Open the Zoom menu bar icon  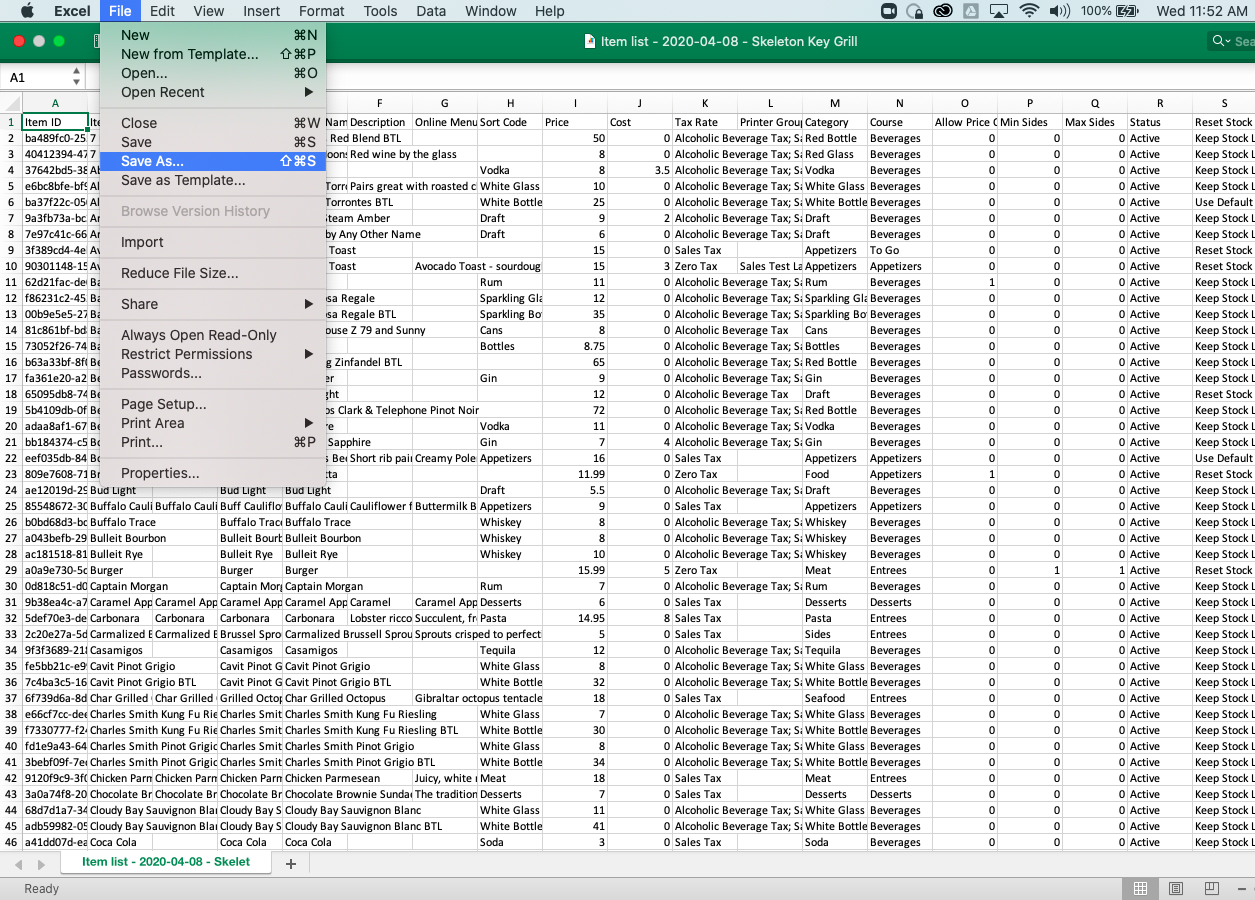coord(889,11)
